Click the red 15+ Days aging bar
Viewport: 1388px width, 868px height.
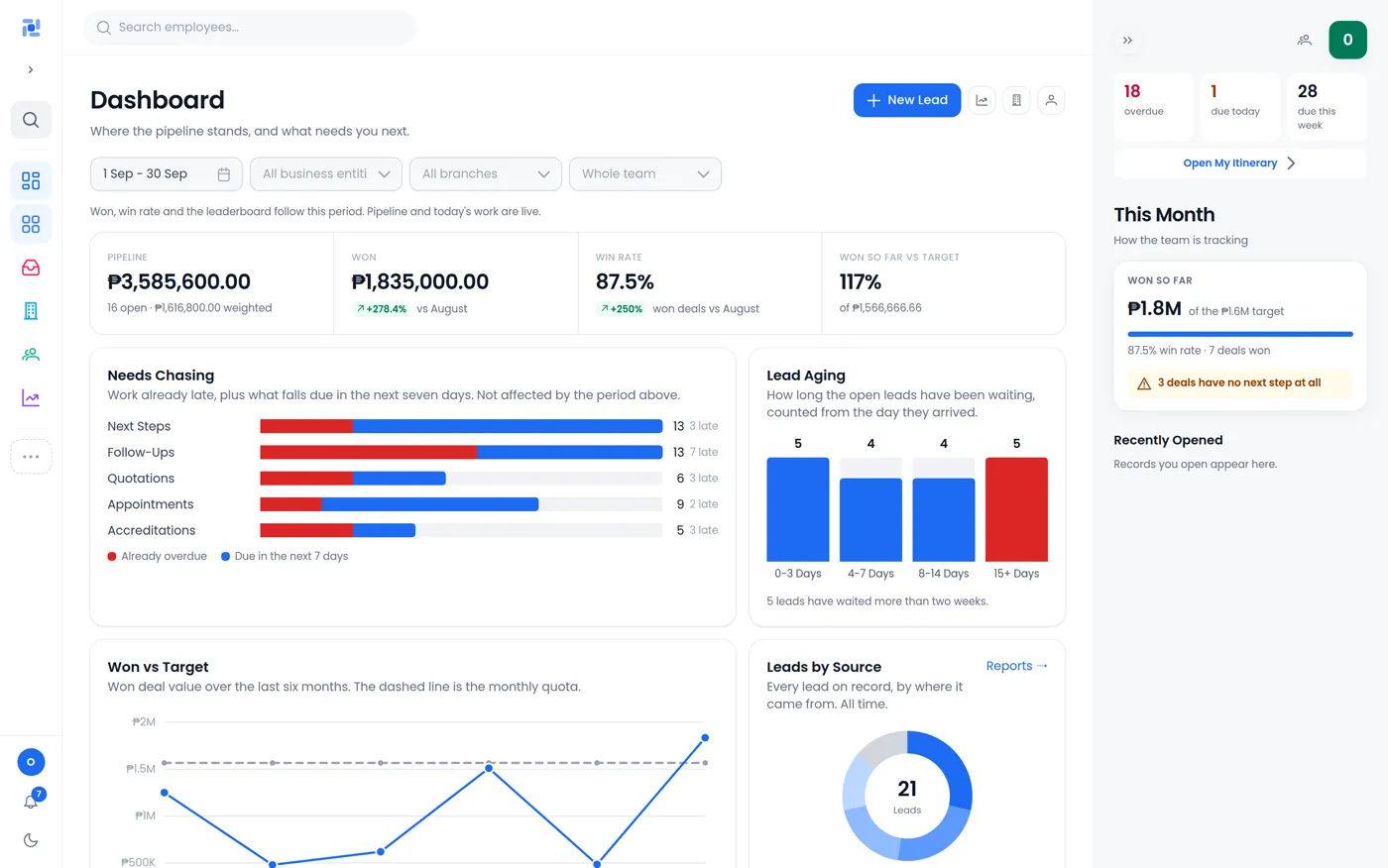click(1016, 509)
